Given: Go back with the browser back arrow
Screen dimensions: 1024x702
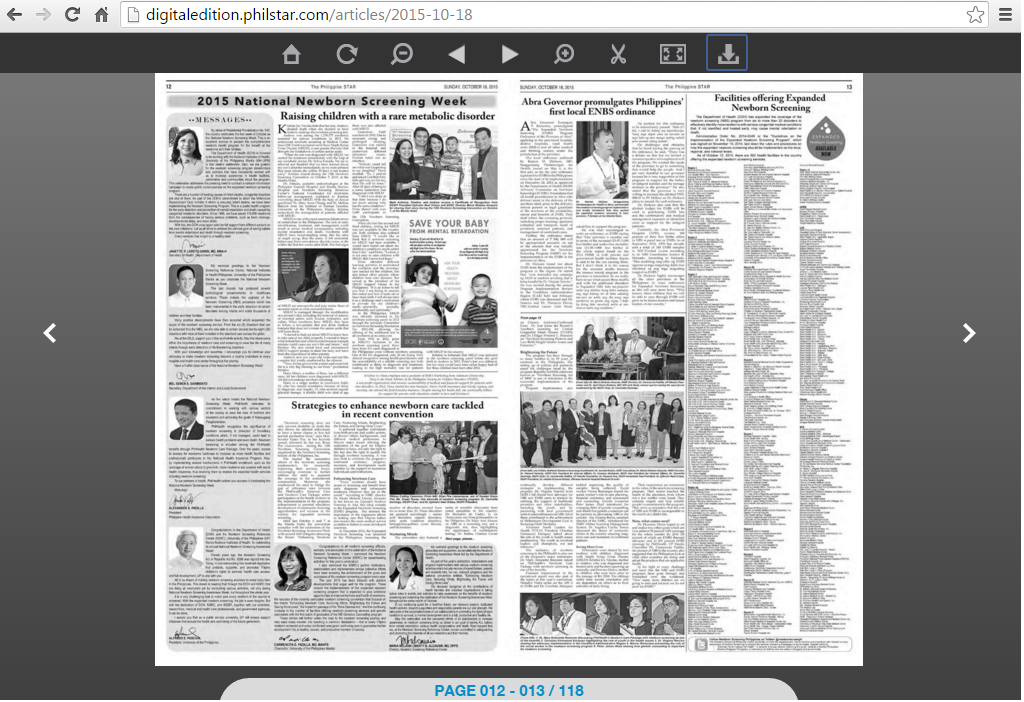Looking at the screenshot, I should (x=14, y=14).
